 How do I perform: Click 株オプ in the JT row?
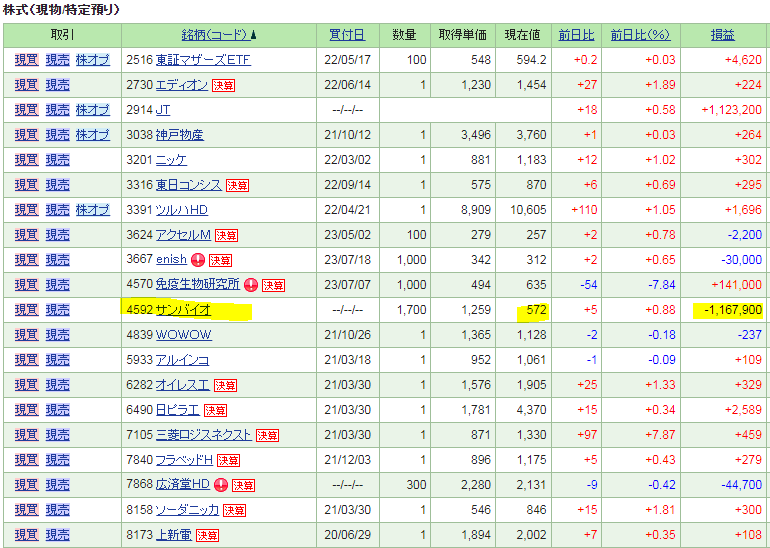pyautogui.click(x=93, y=110)
